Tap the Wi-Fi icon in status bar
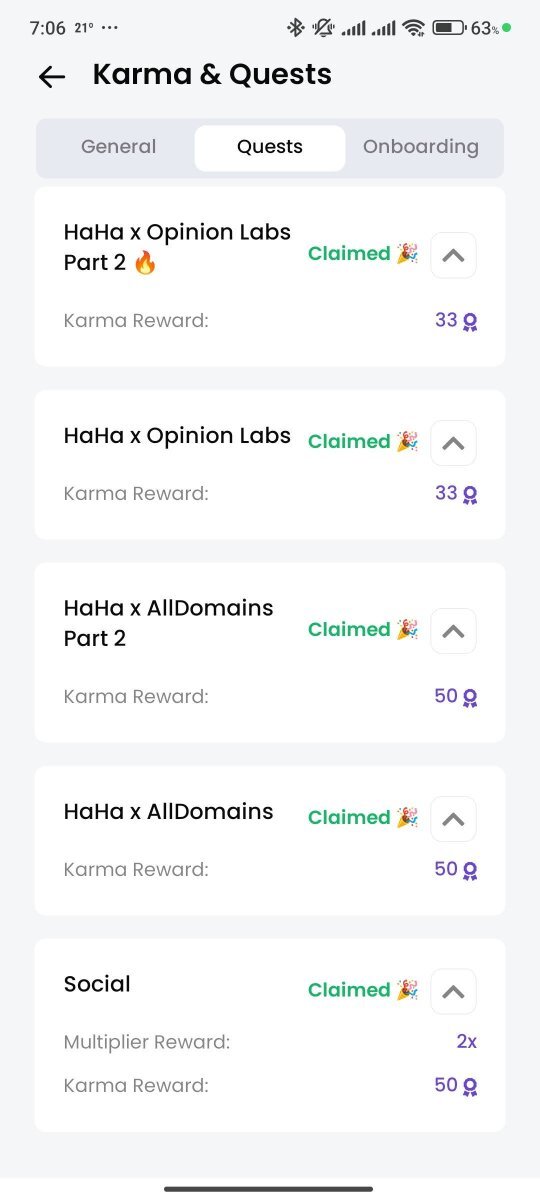540x1200 pixels. (413, 28)
